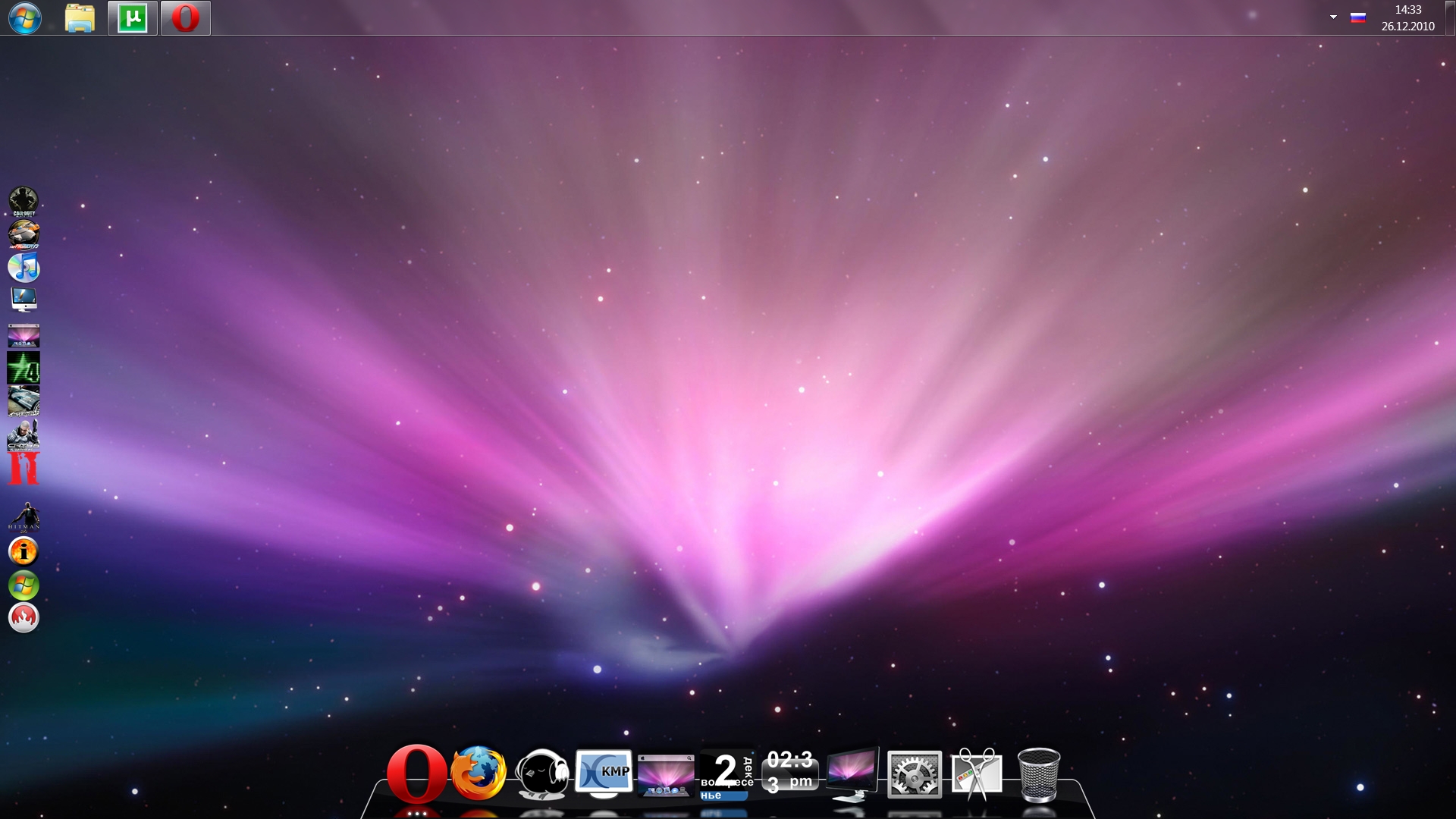This screenshot has width=1456, height=819.
Task: Open the red flame icon in sidebar
Action: 24,617
